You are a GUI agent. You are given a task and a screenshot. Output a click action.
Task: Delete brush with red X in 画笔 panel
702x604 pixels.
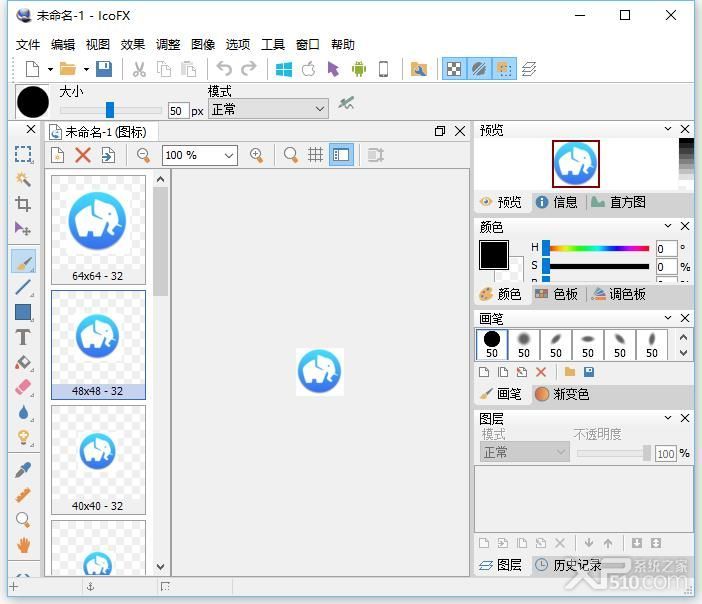point(541,372)
